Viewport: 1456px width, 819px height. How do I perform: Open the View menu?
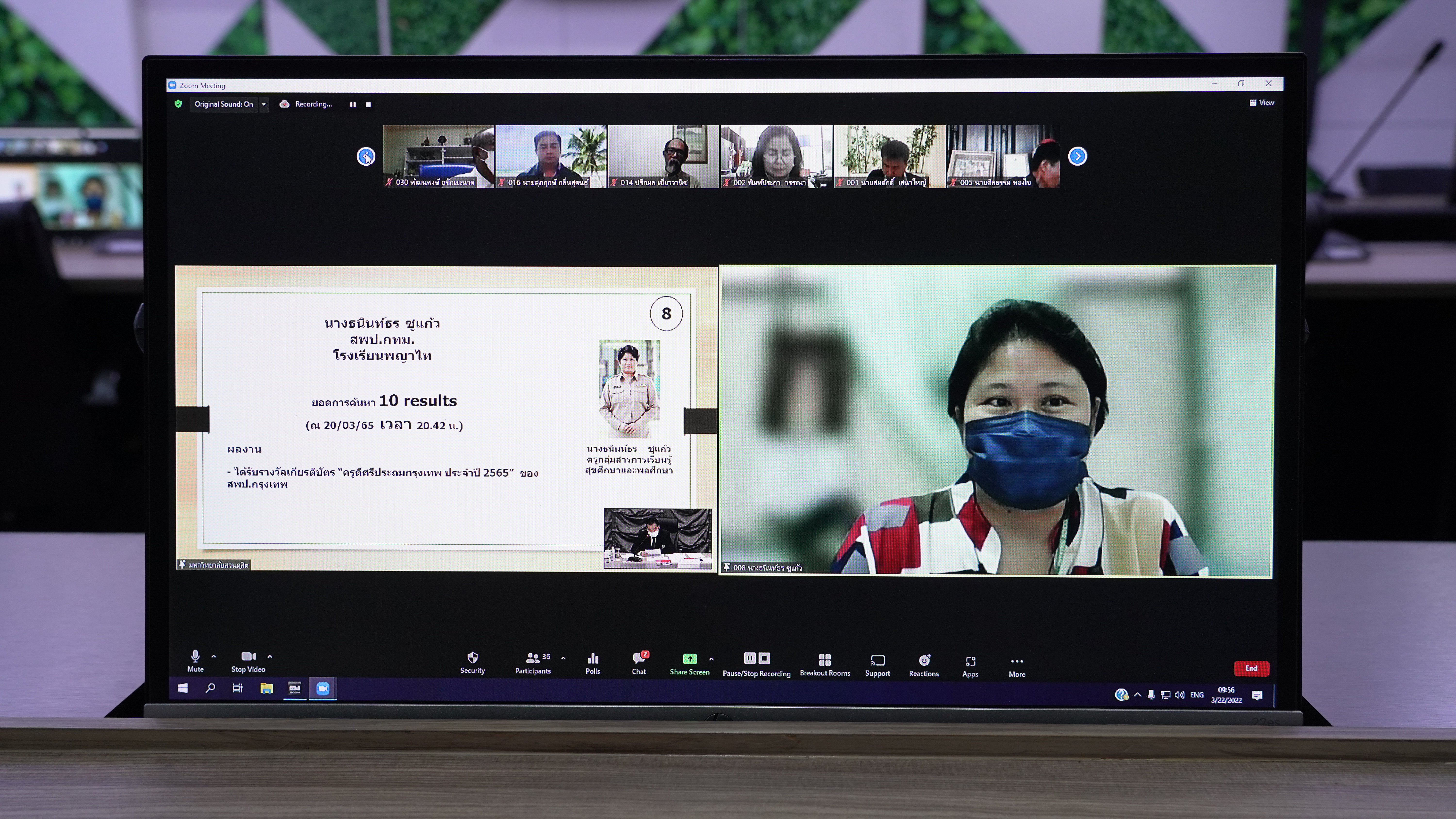click(1262, 103)
